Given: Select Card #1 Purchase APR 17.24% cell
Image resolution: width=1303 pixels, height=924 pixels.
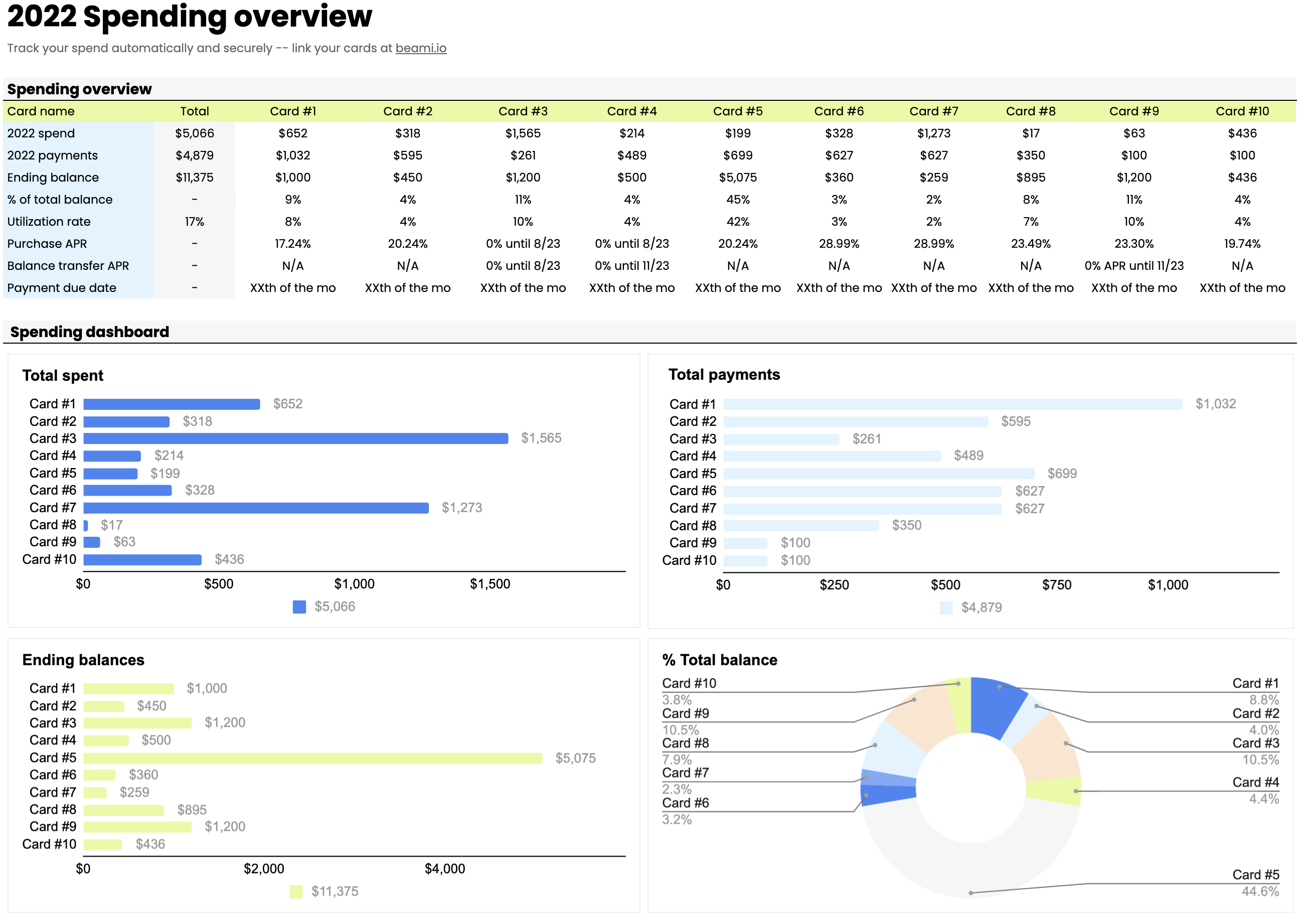Looking at the screenshot, I should (x=293, y=244).
